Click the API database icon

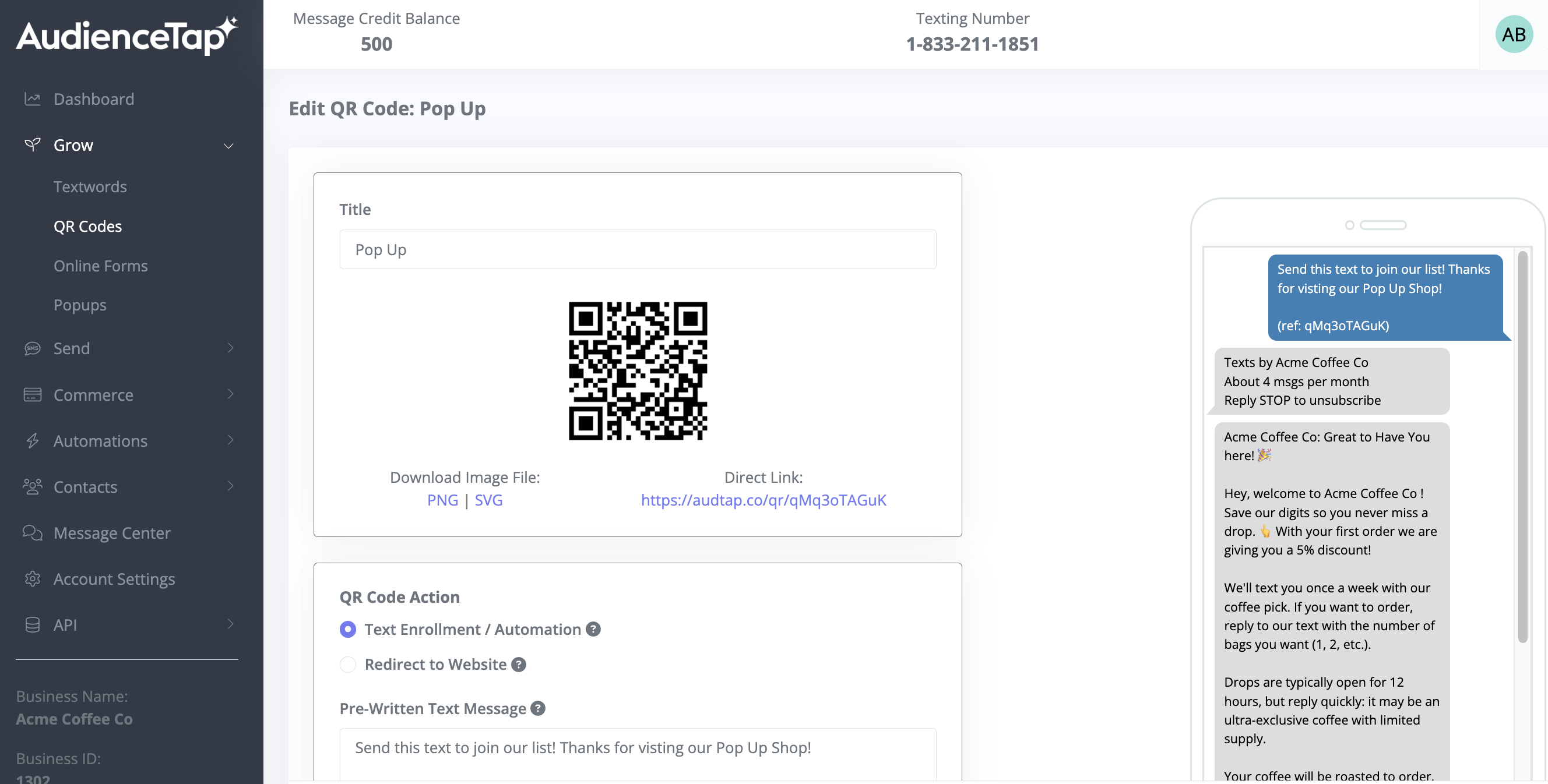click(x=33, y=625)
